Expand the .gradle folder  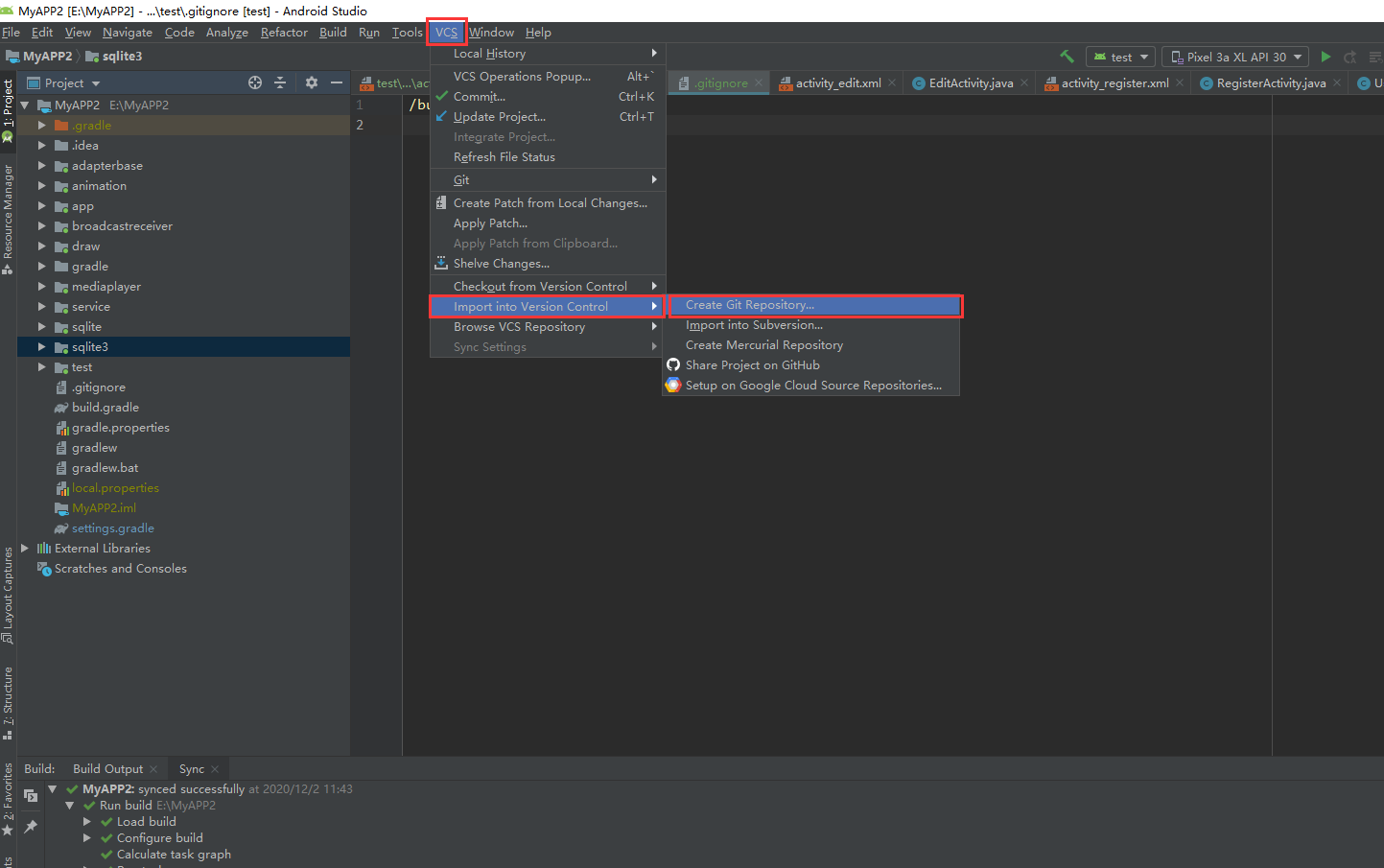click(41, 125)
